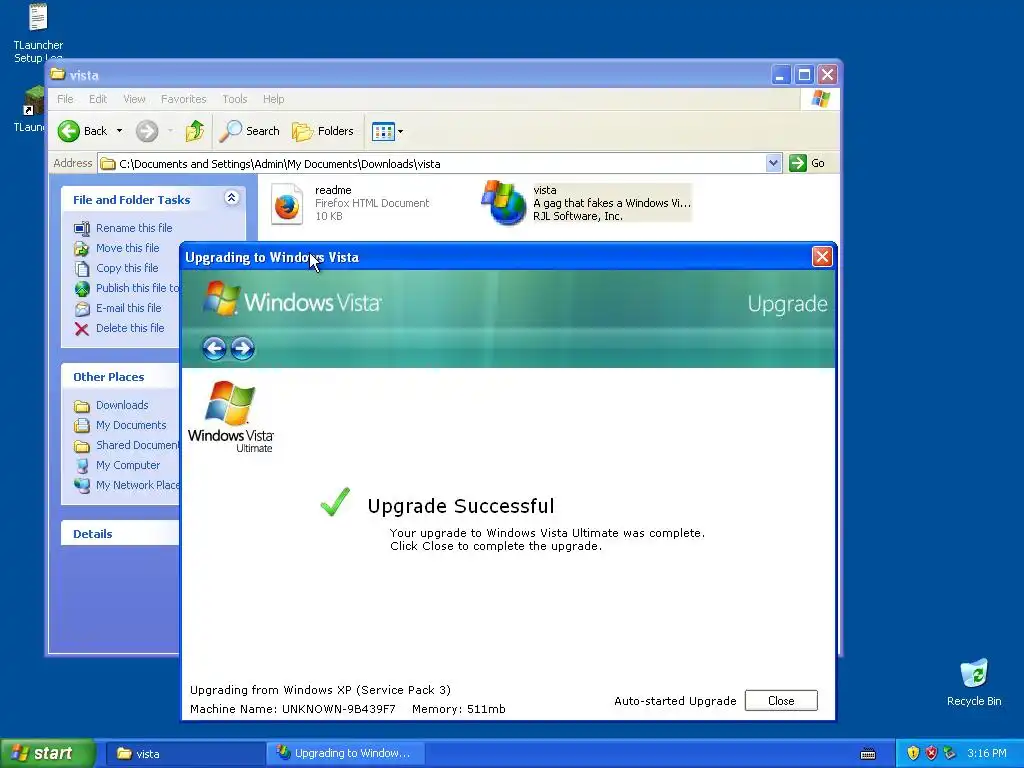Click the Vista upgrade forward arrow

(242, 348)
